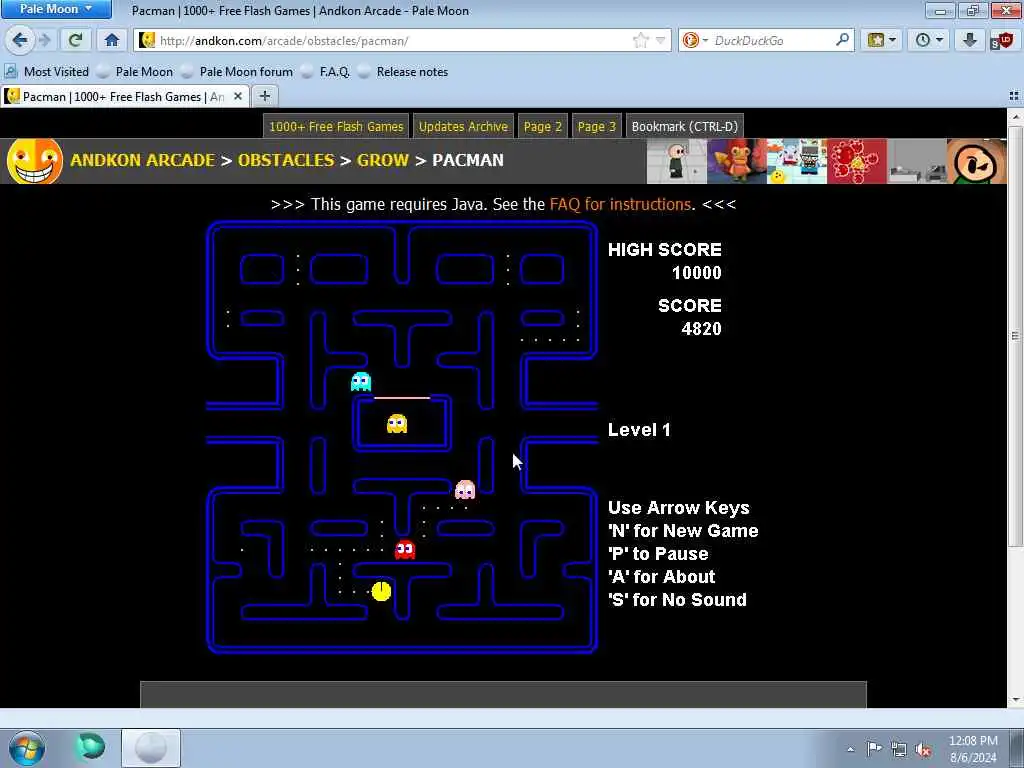This screenshot has width=1024, height=768.
Task: Click the red bubbles game thumbnail
Action: tap(857, 161)
